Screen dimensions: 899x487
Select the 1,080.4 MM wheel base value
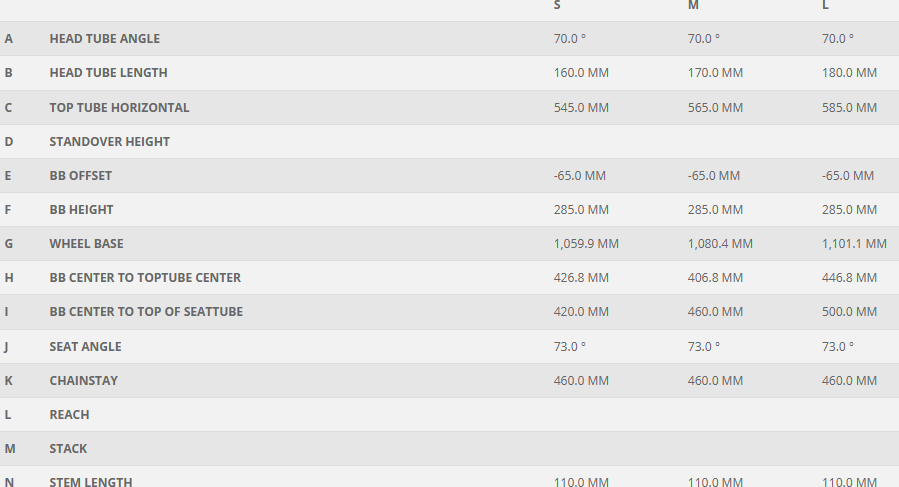pos(720,243)
